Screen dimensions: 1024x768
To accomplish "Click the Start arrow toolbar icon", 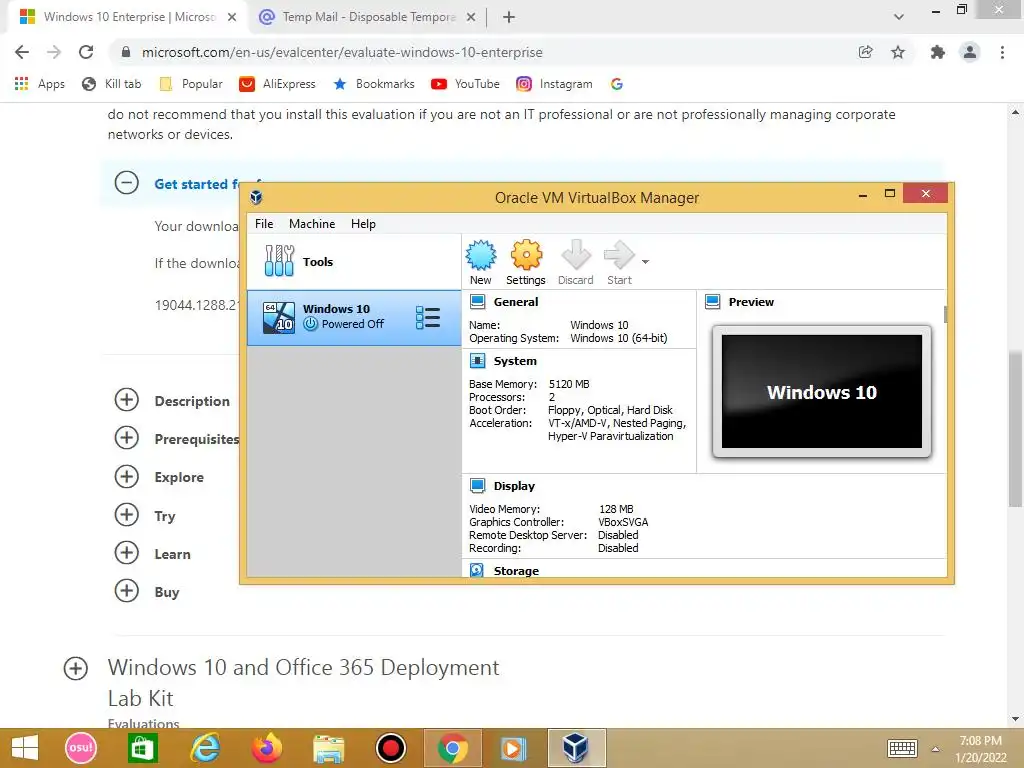I will point(619,255).
